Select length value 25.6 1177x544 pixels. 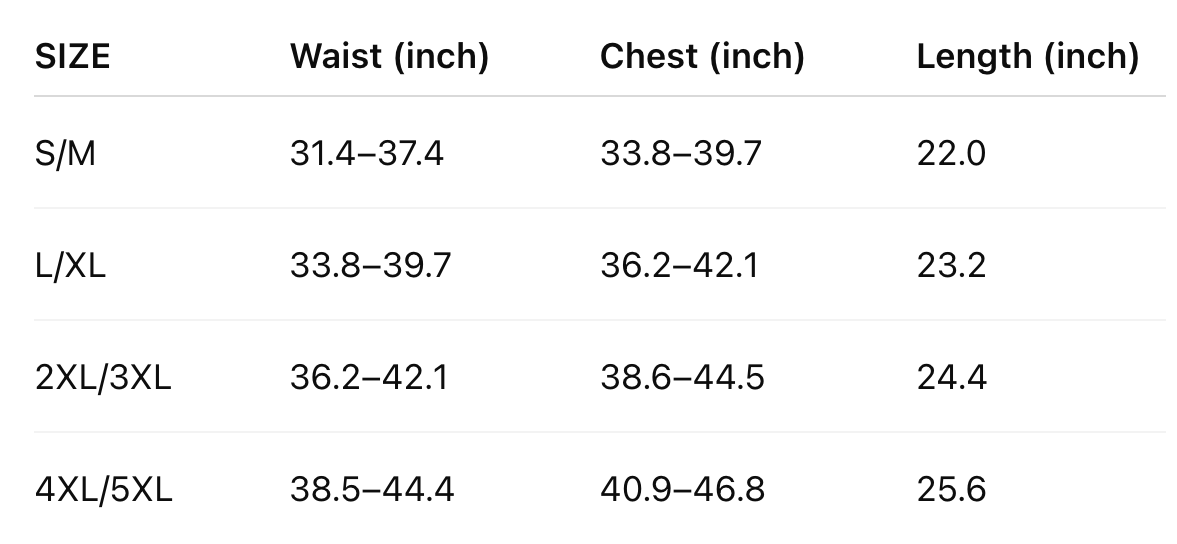pos(951,490)
